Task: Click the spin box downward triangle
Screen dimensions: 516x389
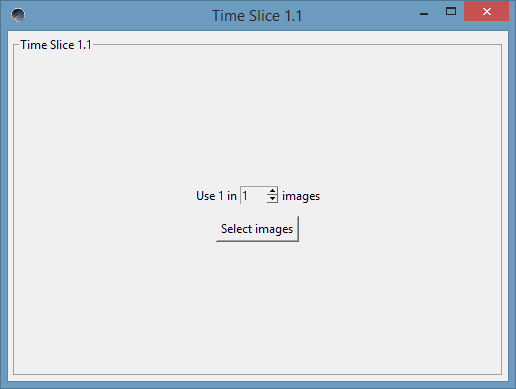Action: (272, 199)
